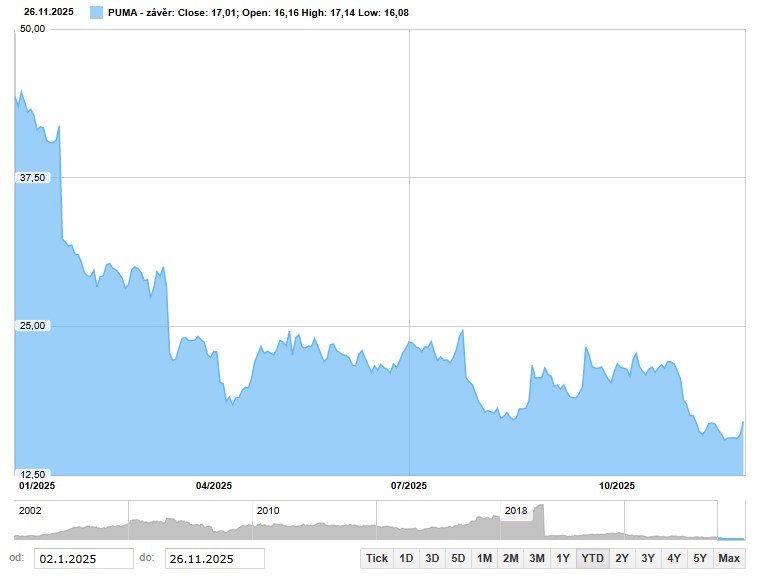
Task: Click the 2010 area in navigator timeline
Action: [x=268, y=524]
